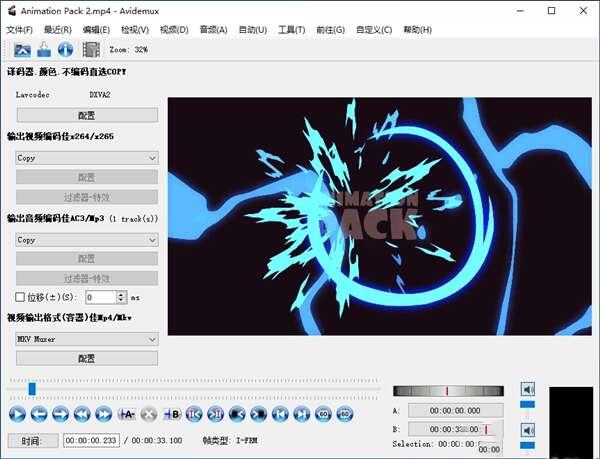
Task: Click the 配置 button under Lavcodec decoder
Action: click(x=87, y=115)
